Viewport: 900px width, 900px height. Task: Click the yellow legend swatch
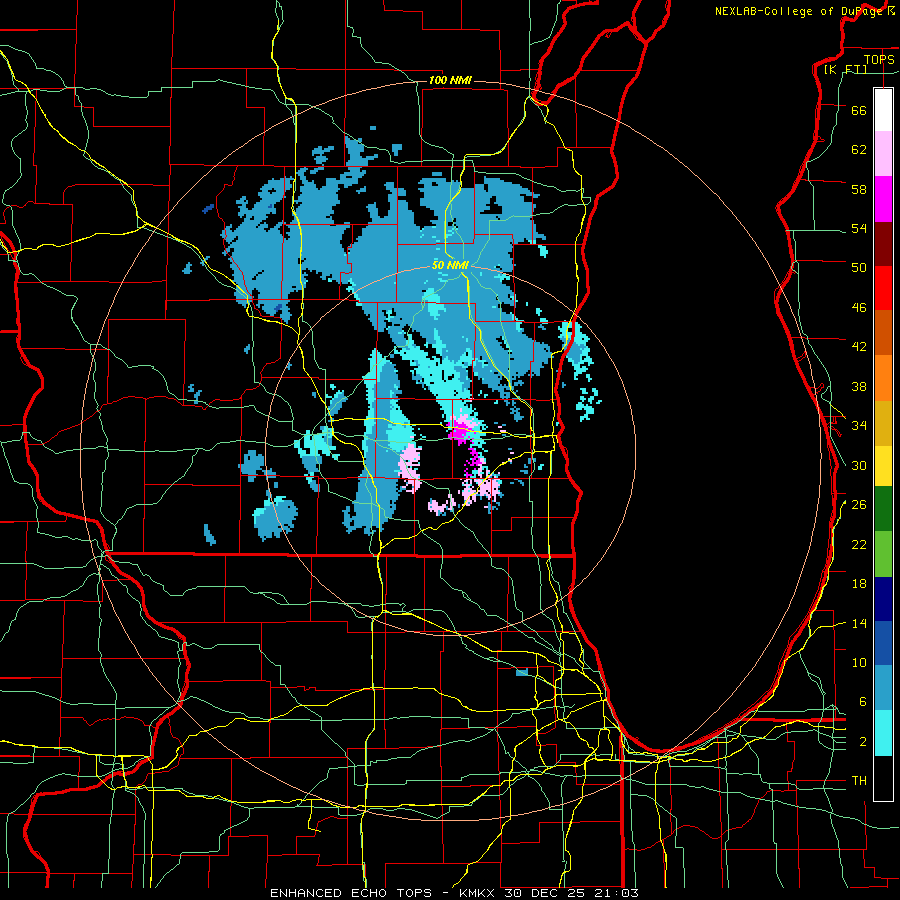click(883, 466)
